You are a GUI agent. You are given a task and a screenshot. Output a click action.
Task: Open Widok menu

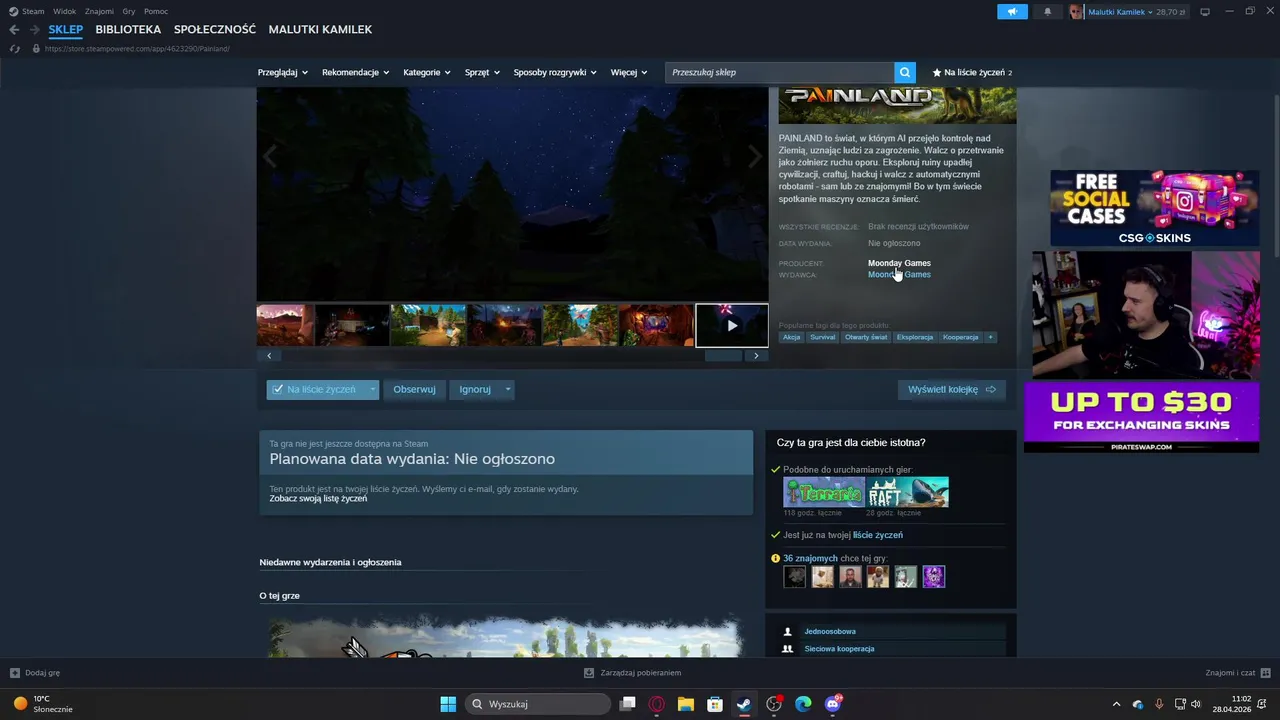(65, 11)
